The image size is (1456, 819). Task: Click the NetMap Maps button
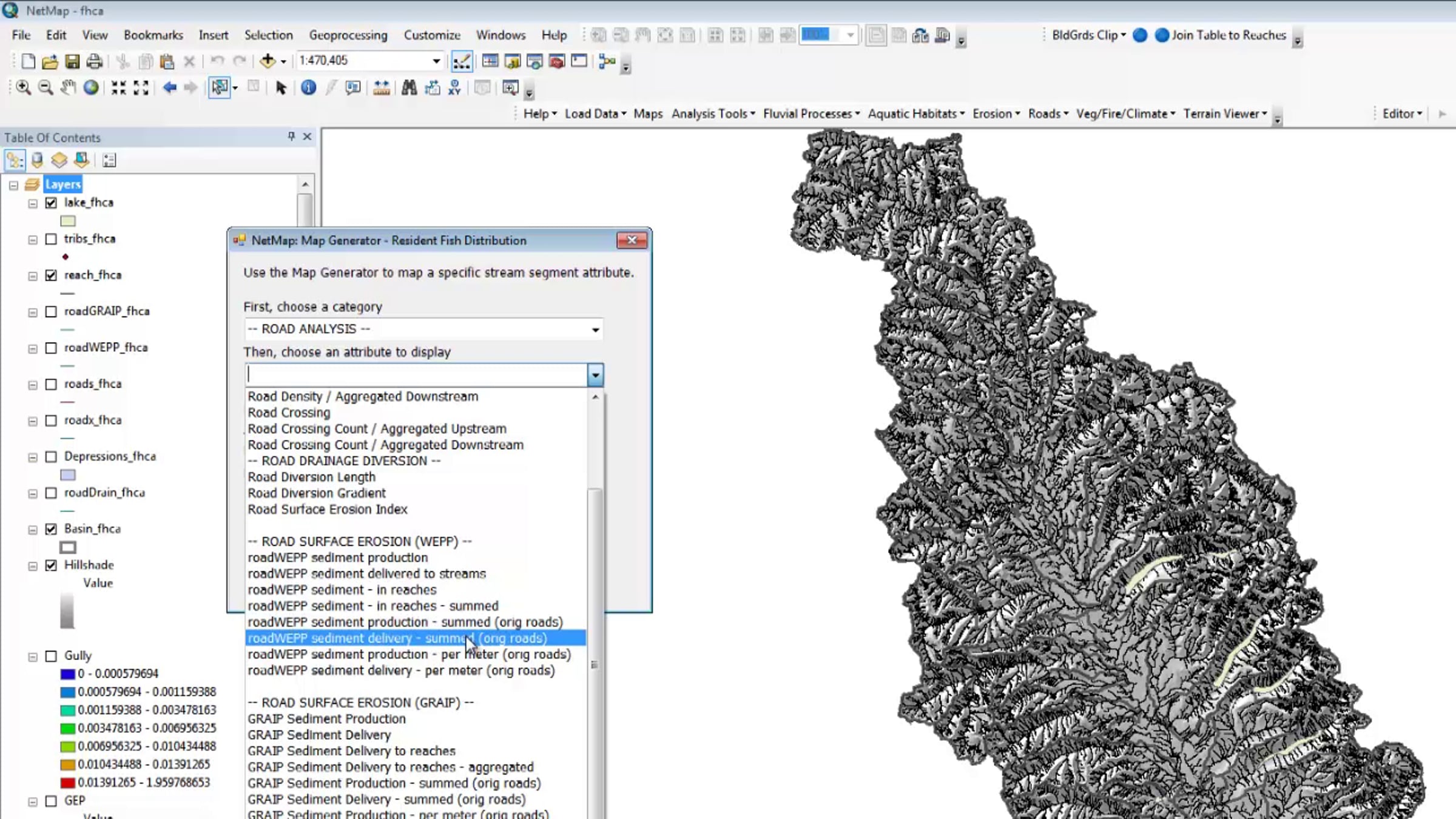[648, 114]
